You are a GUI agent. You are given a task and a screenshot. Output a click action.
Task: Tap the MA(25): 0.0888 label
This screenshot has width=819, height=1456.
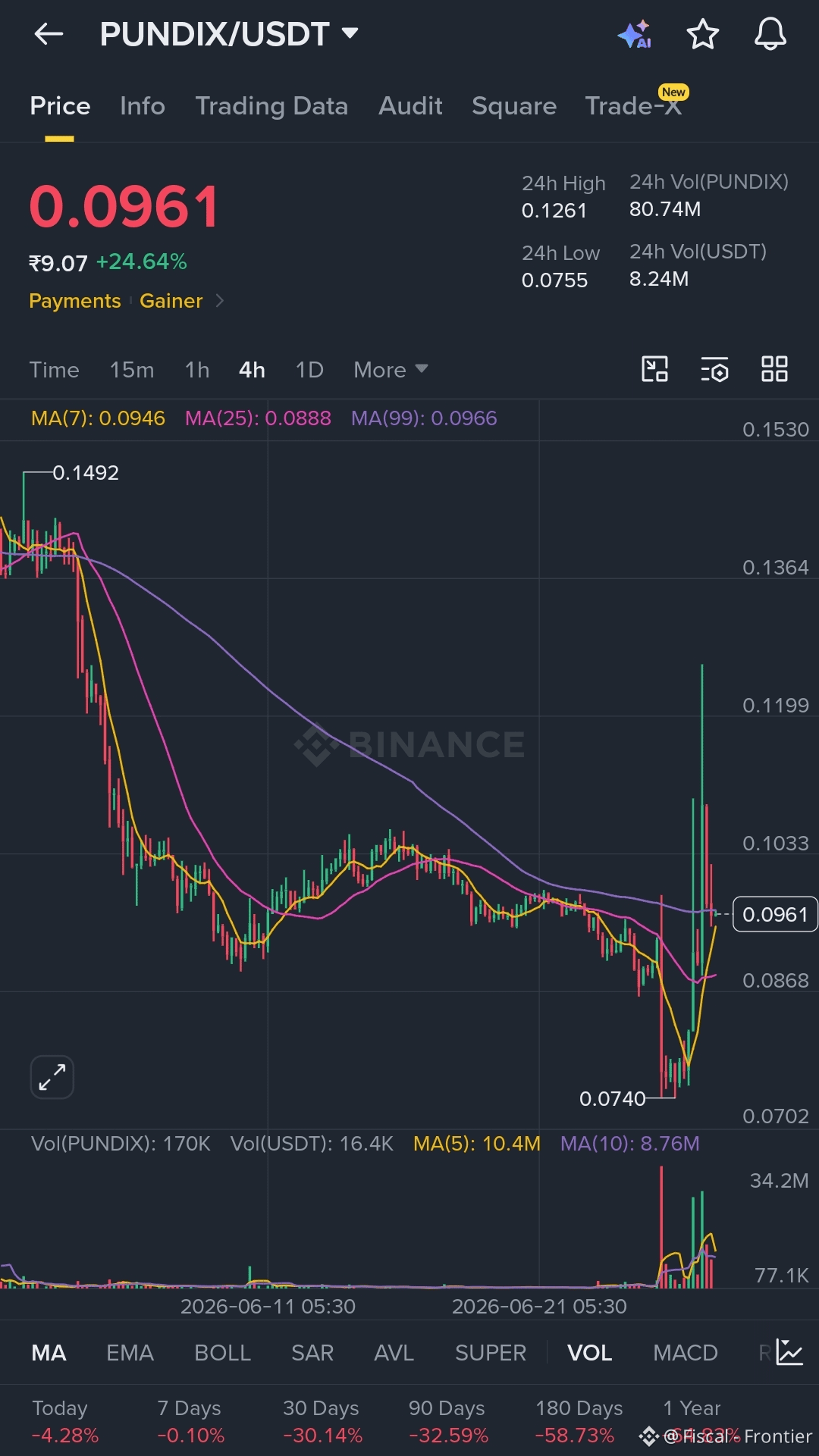tap(258, 418)
